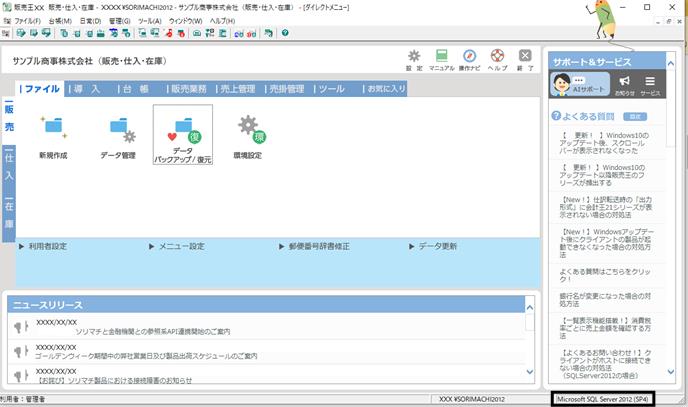Click the よくある質問 question mark icon

556,116
